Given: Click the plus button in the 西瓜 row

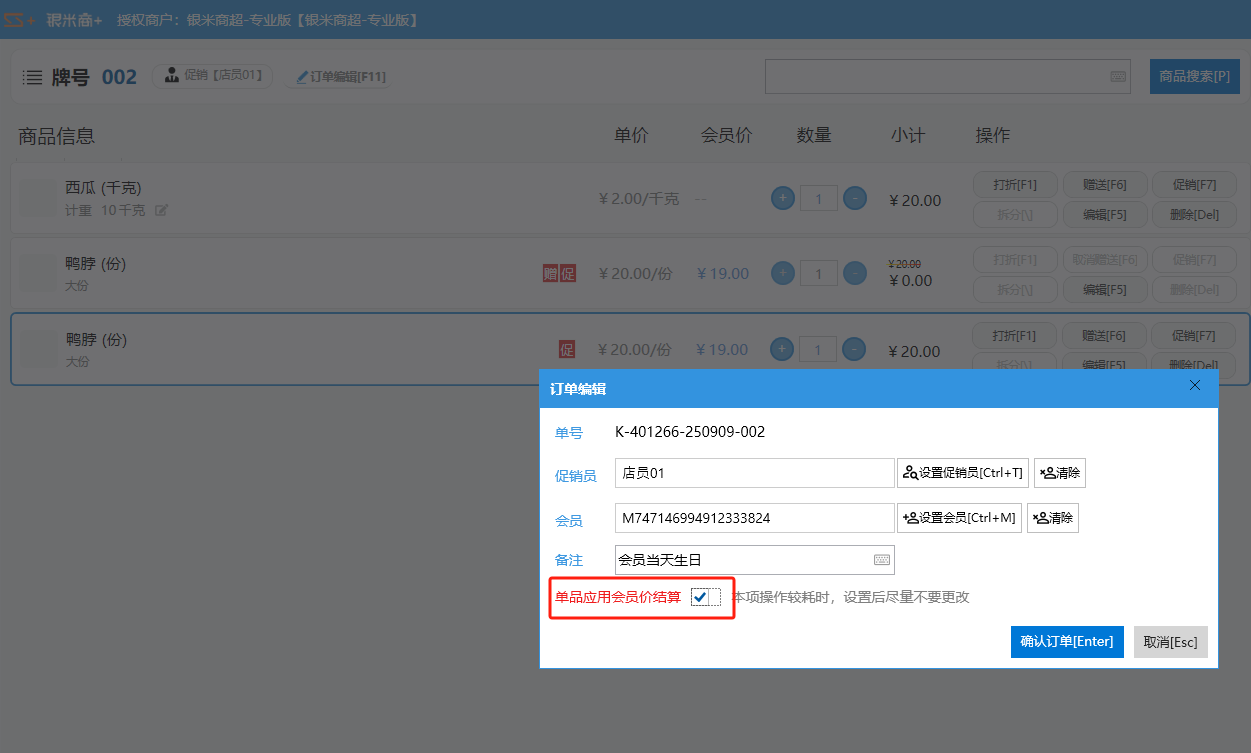Looking at the screenshot, I should [782, 199].
